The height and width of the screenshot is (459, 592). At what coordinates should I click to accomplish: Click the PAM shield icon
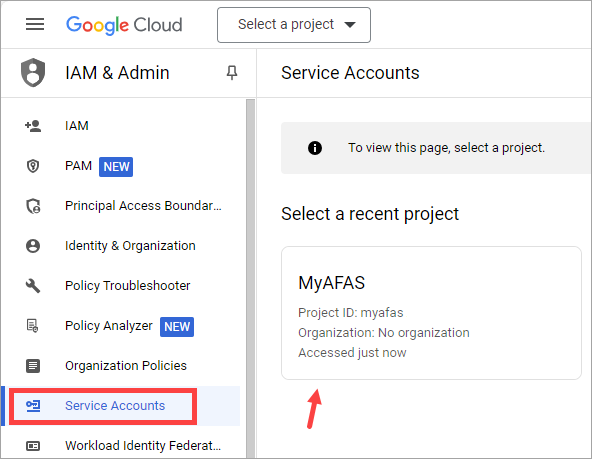click(x=33, y=166)
